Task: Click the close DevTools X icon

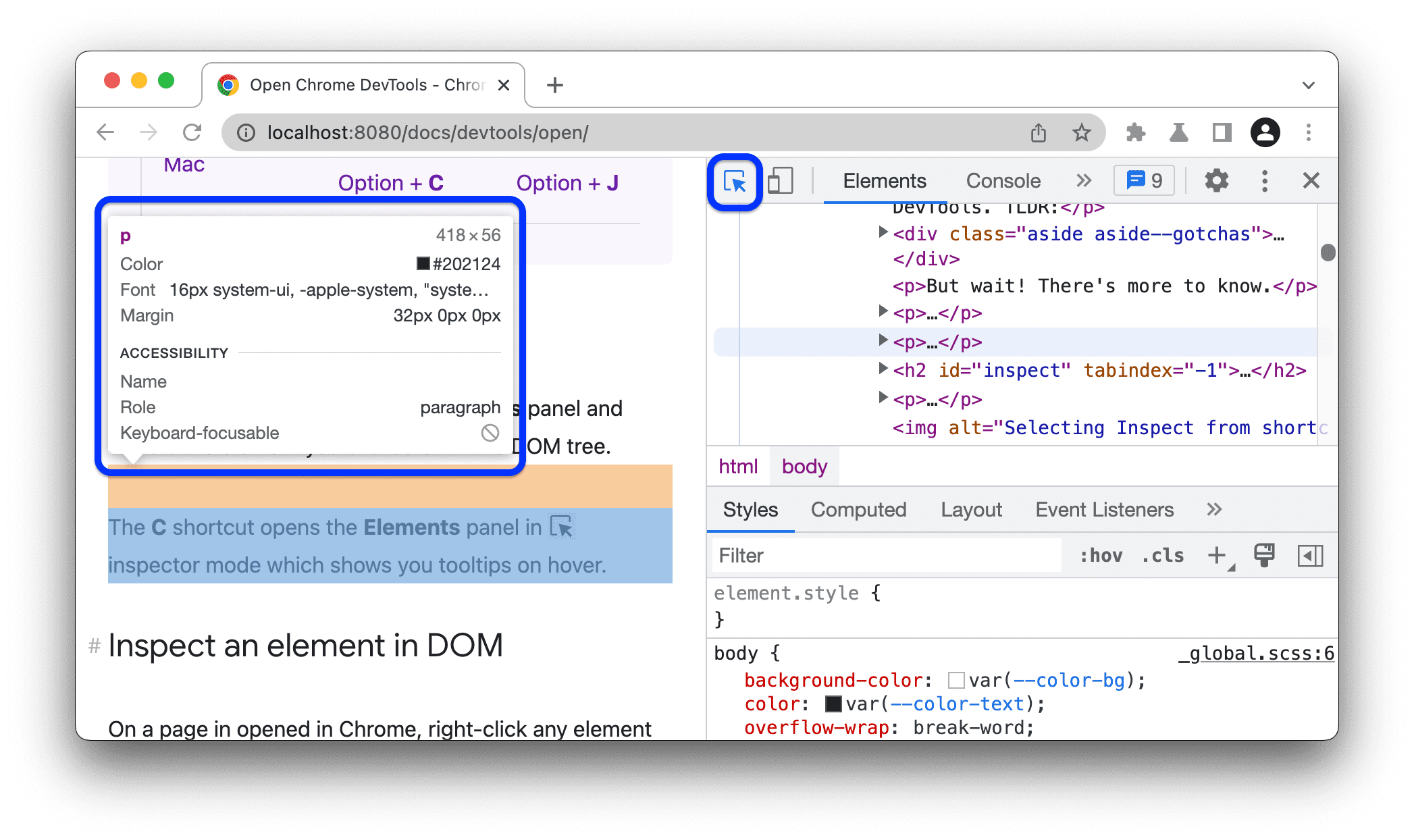Action: [x=1312, y=180]
